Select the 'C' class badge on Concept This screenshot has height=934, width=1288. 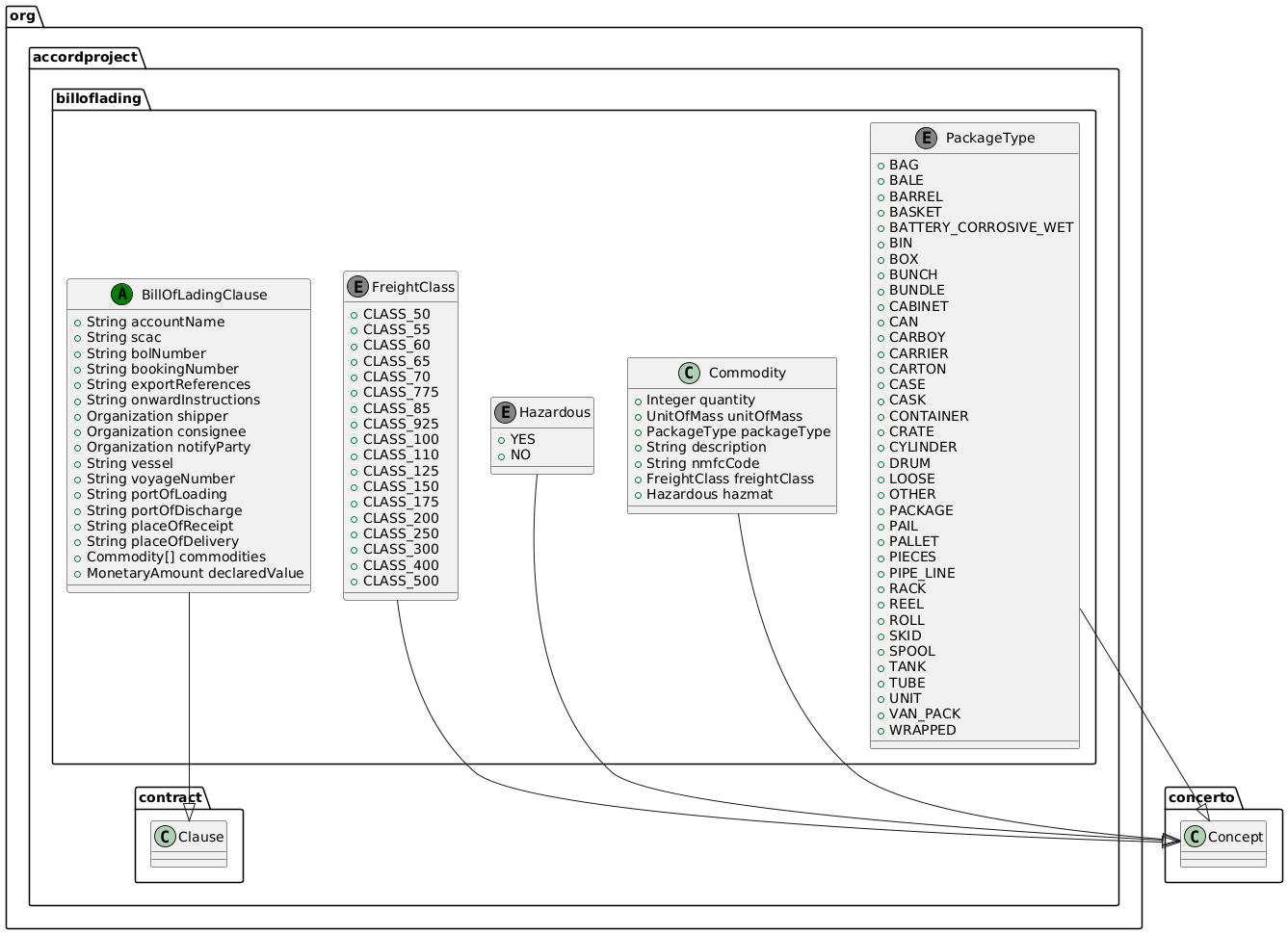tap(1195, 837)
